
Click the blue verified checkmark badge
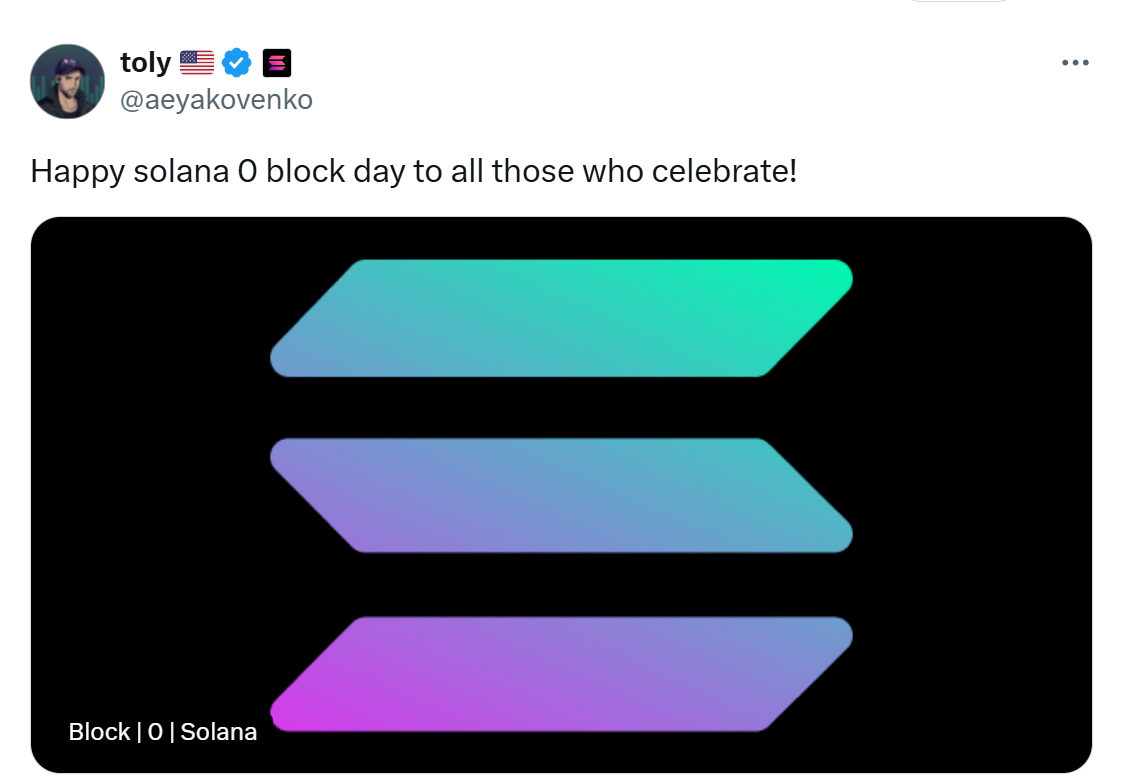(x=237, y=63)
